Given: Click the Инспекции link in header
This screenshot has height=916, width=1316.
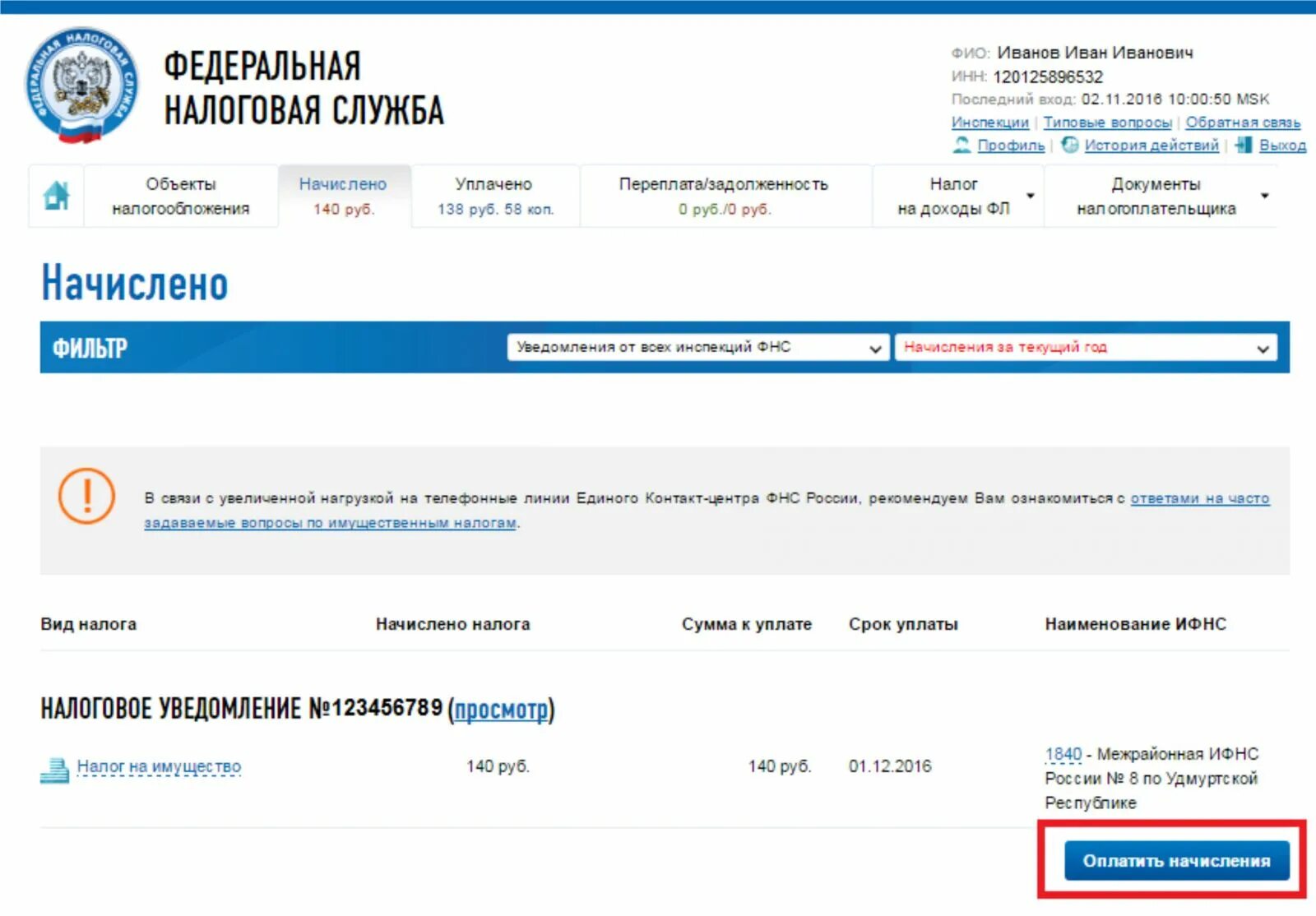Looking at the screenshot, I should point(990,122).
